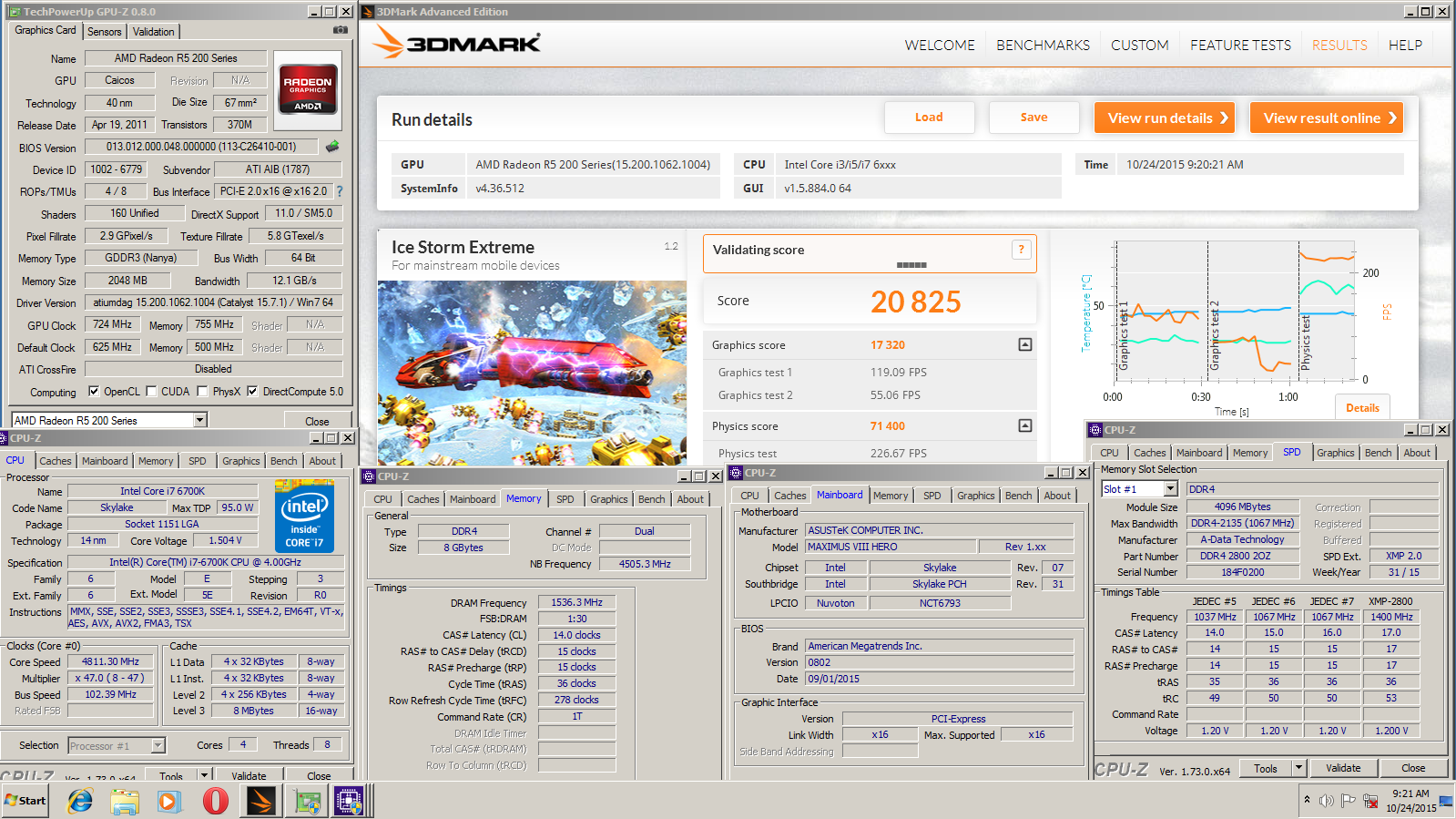Switch to 3DMark via its taskbar icon

tap(260, 801)
